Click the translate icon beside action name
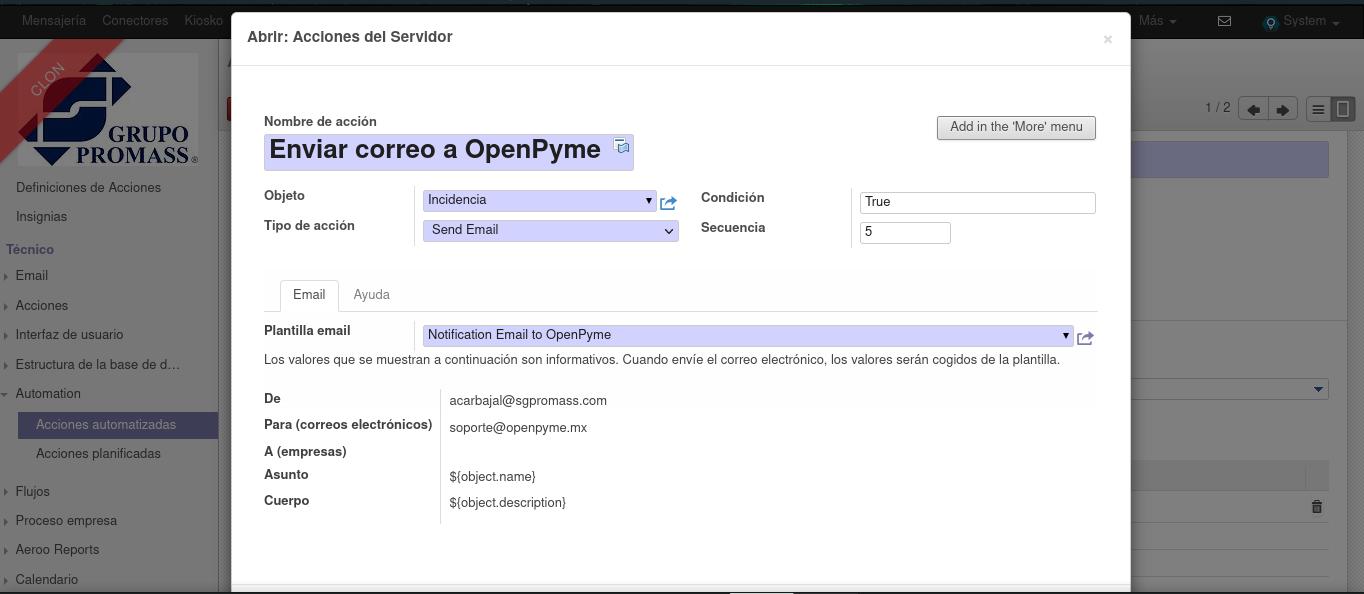The image size is (1364, 594). click(621, 146)
